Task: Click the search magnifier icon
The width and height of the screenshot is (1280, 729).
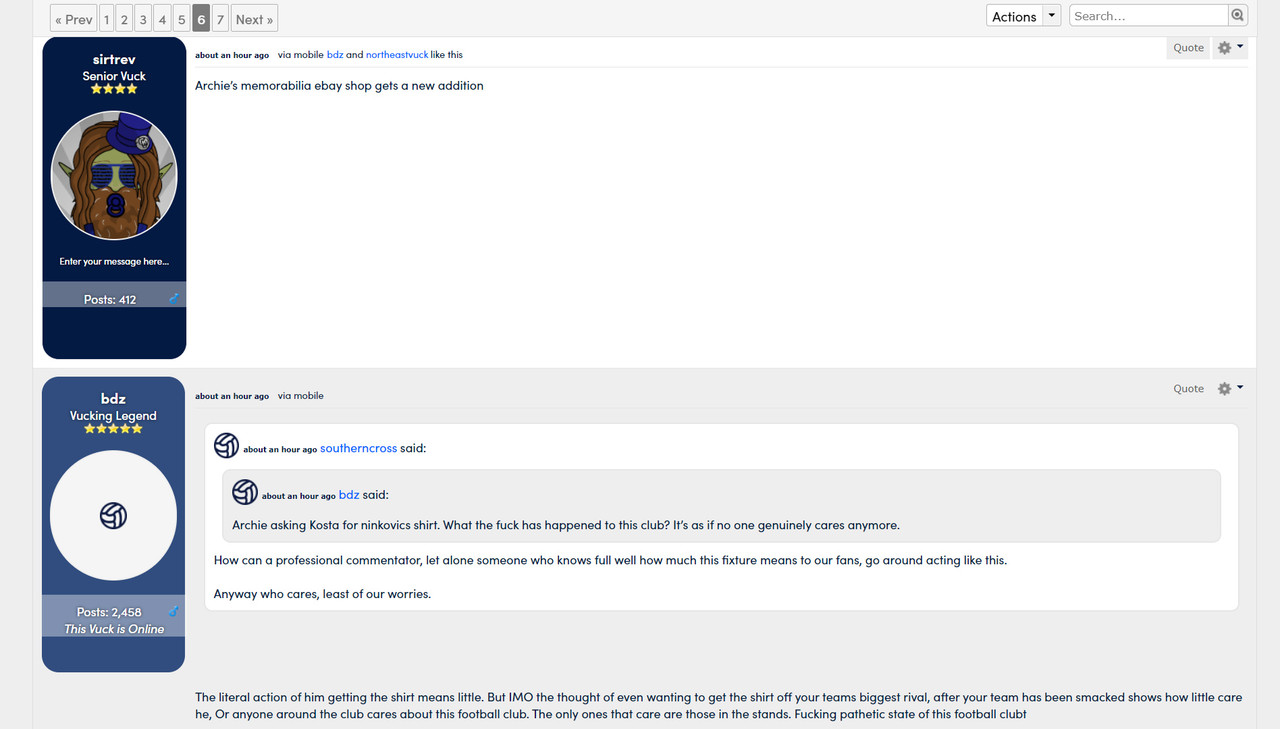Action: 1238,16
